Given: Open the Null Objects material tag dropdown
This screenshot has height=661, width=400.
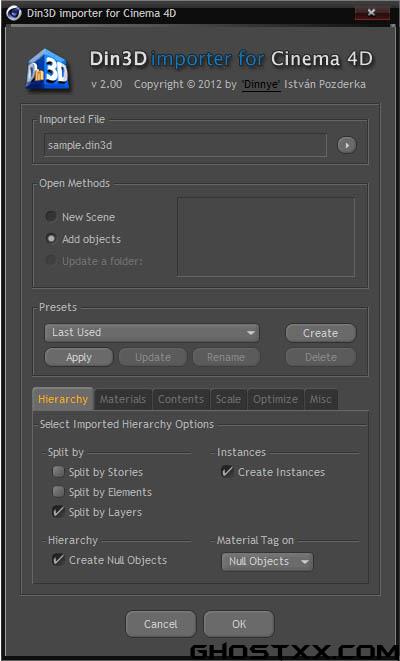Looking at the screenshot, I should pyautogui.click(x=267, y=562).
